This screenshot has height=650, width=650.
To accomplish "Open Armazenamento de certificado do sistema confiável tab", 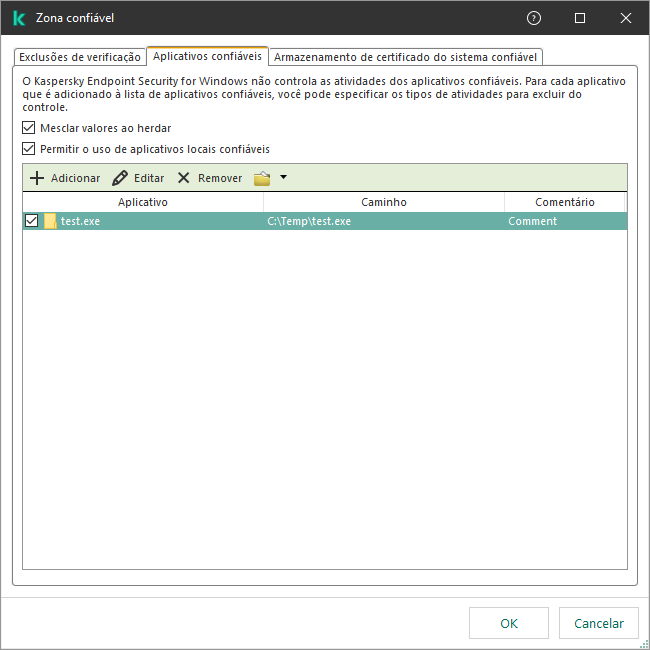I will click(405, 58).
